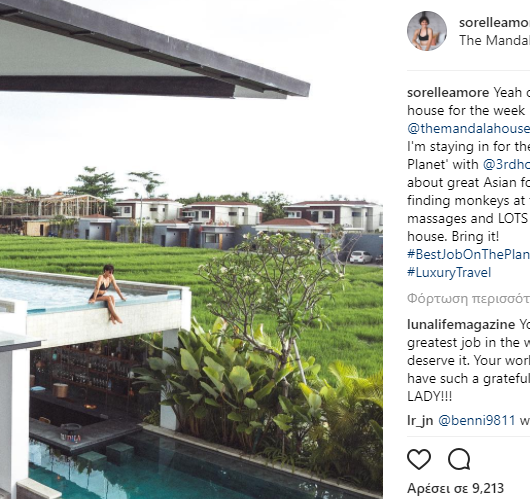
Task: Click the main pool villa photo
Action: click(x=191, y=250)
